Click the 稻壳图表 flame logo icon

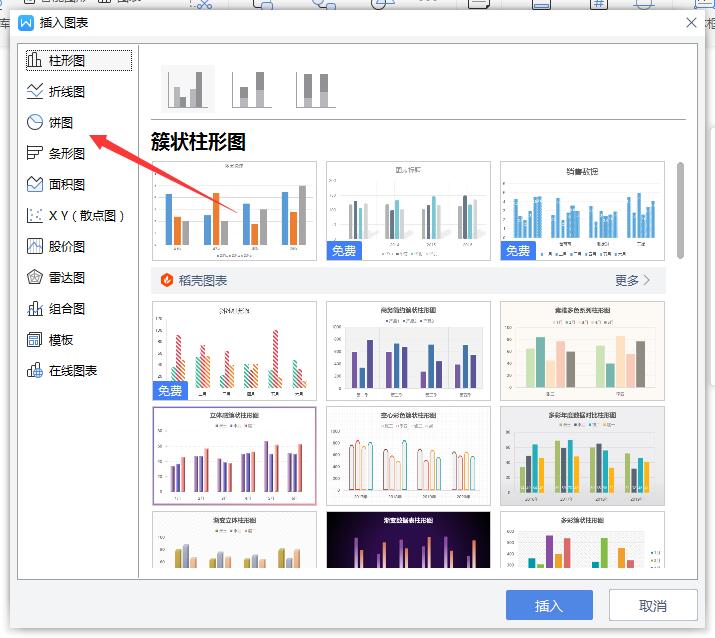tap(167, 280)
